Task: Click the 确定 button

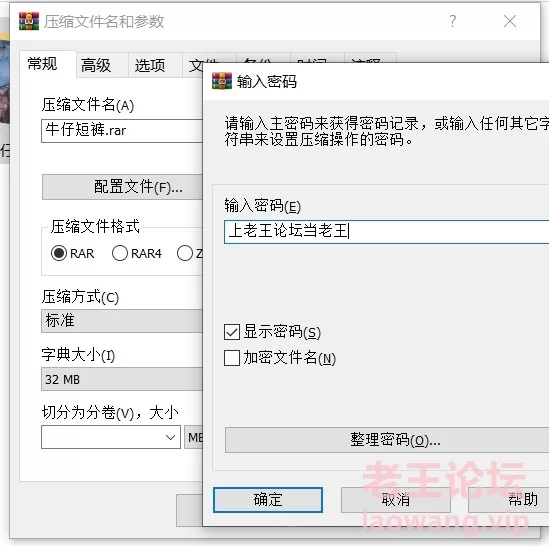Action: [x=268, y=500]
